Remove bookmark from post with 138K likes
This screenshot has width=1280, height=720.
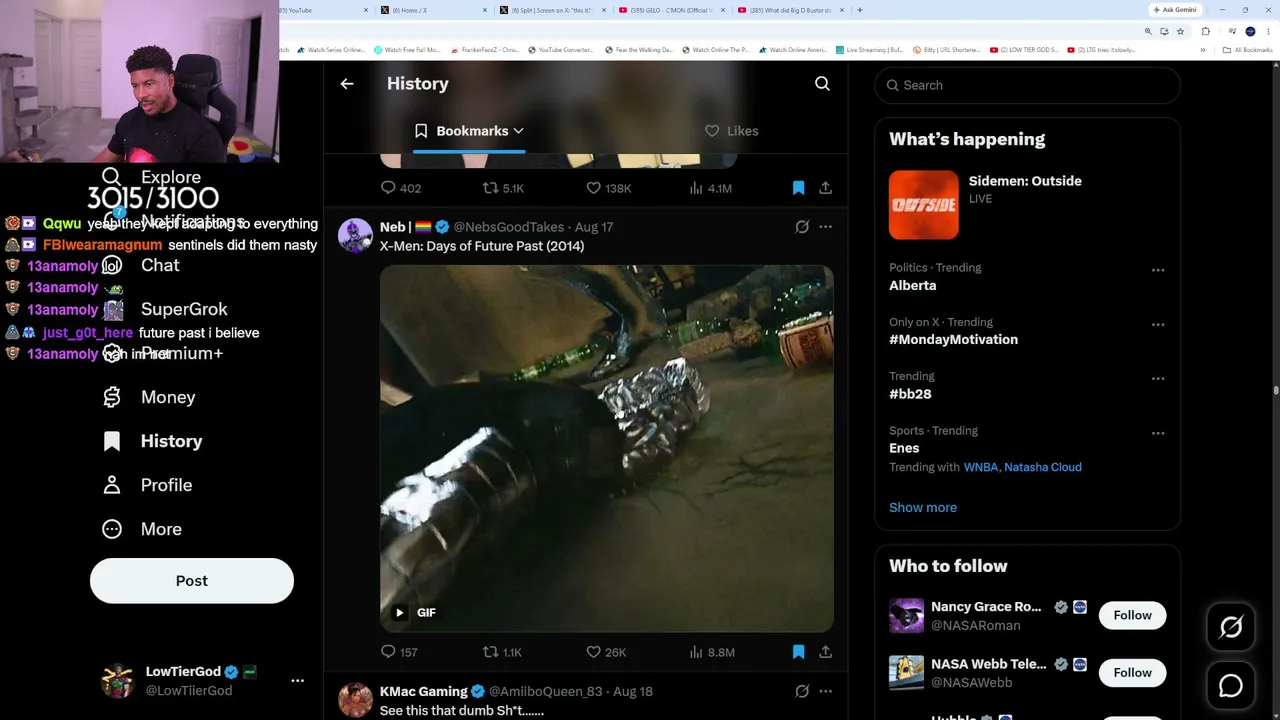(798, 188)
